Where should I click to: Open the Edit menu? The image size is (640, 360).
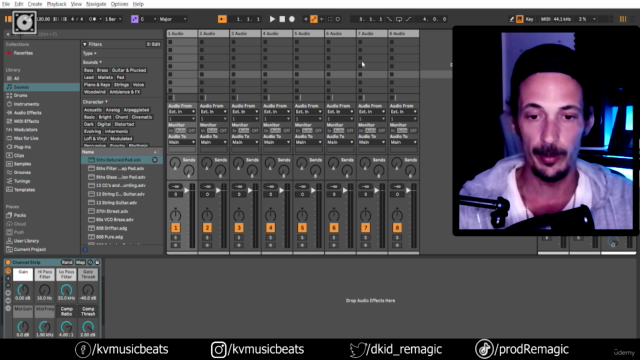tap(19, 4)
